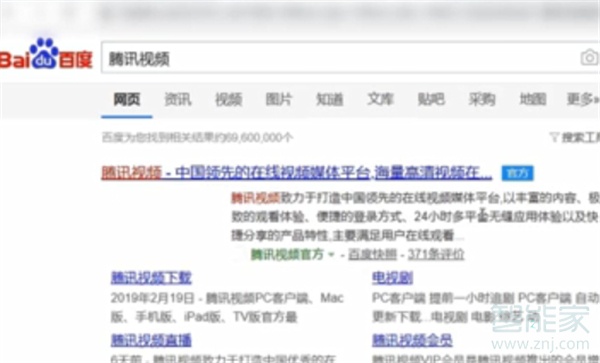The height and width of the screenshot is (363, 600).
Task: Open the 腾讯视频直播 sublink
Action: point(151,340)
